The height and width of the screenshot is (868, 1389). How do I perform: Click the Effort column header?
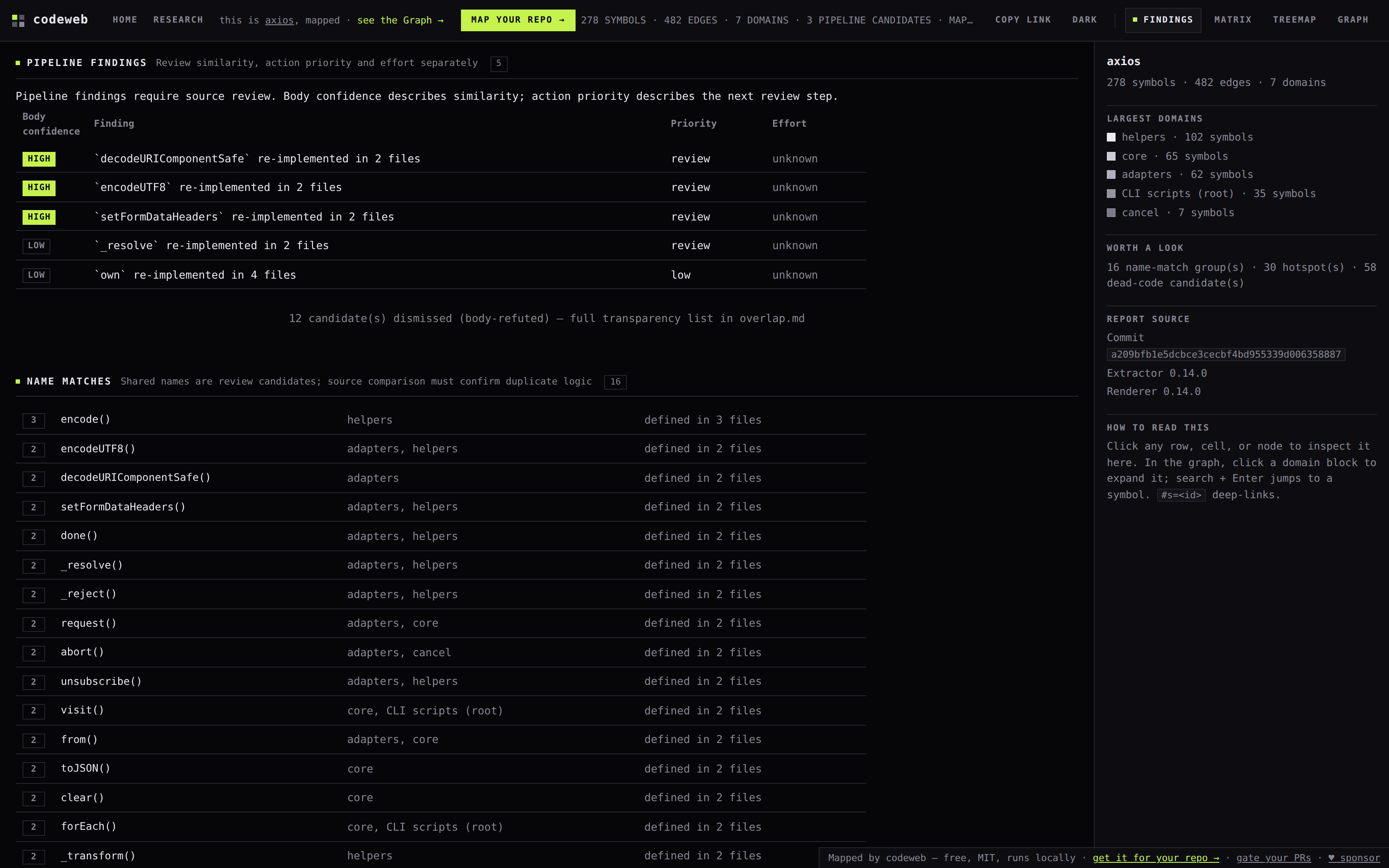pyautogui.click(x=789, y=123)
